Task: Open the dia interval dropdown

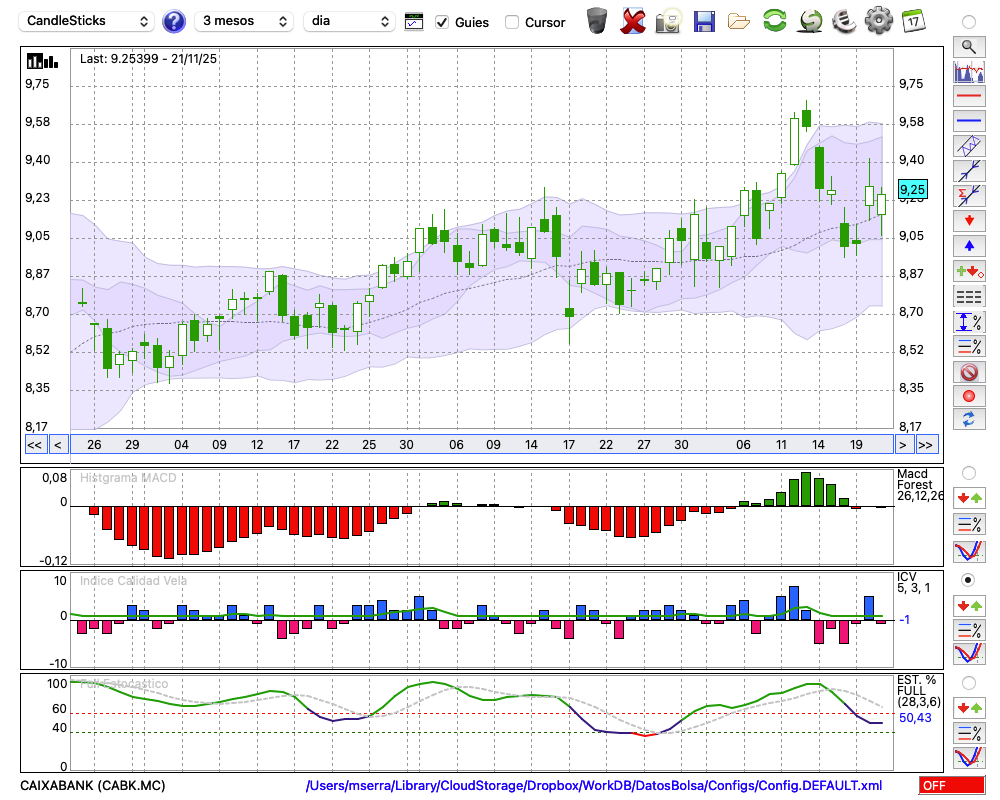Action: (349, 21)
